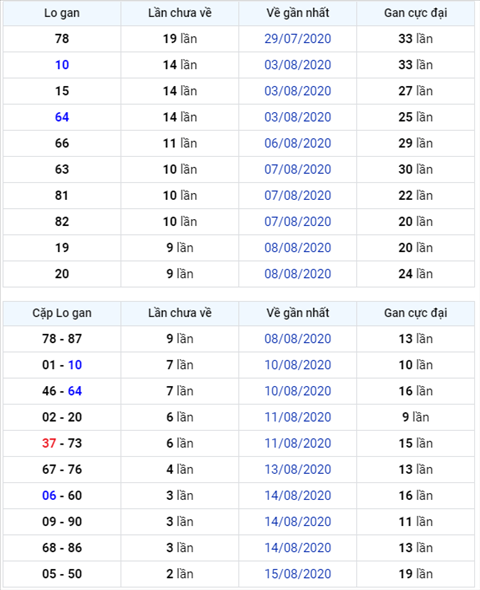Select the blue 64 in pair 46 - 64

pos(75,391)
